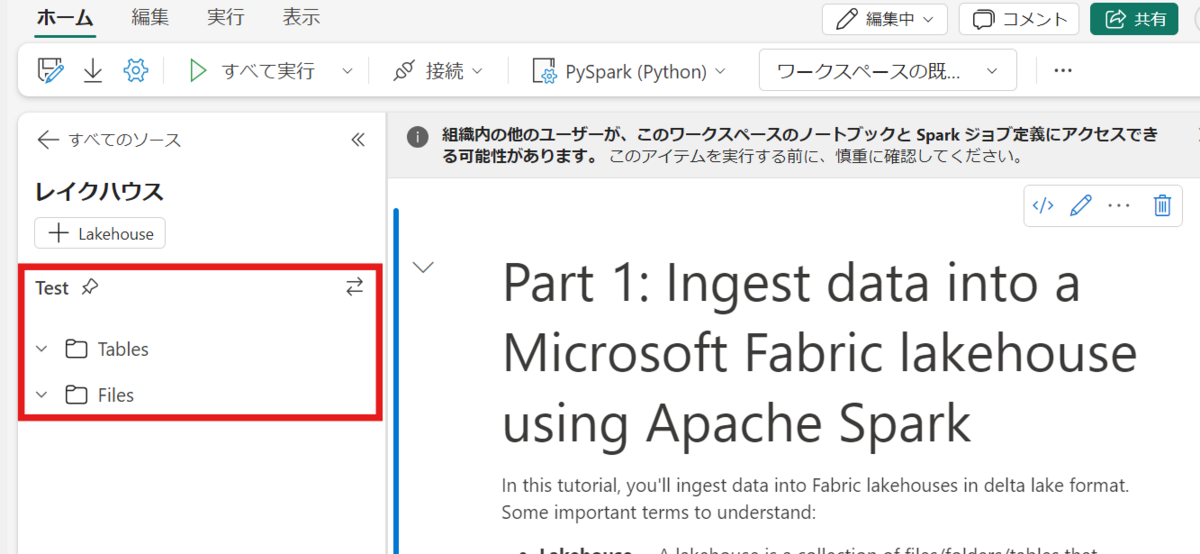Switch to the 実行 tab
This screenshot has height=554, width=1200.
pos(226,18)
